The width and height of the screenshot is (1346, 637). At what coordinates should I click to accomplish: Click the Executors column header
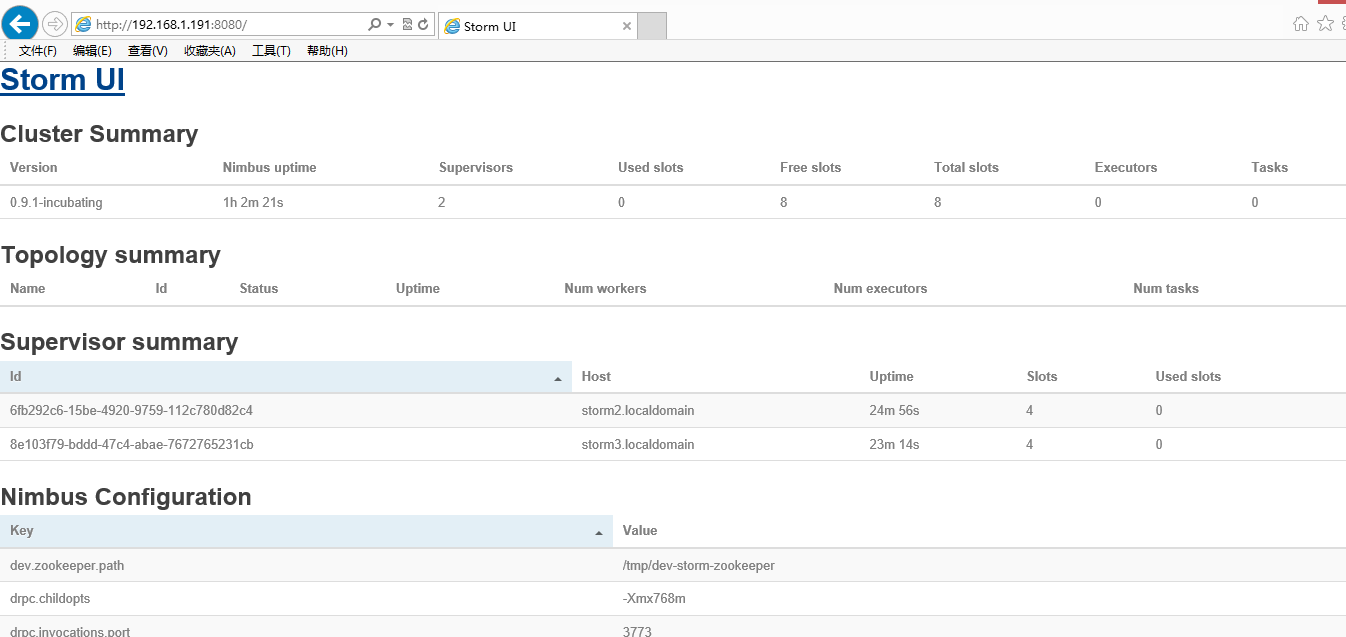[x=1126, y=167]
